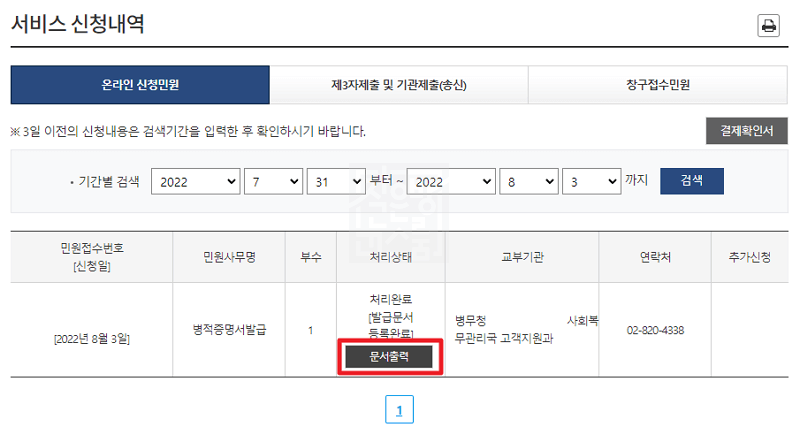Viewport: 800px width, 427px height.
Task: Click the 병무청 issuing agency text
Action: (x=470, y=320)
